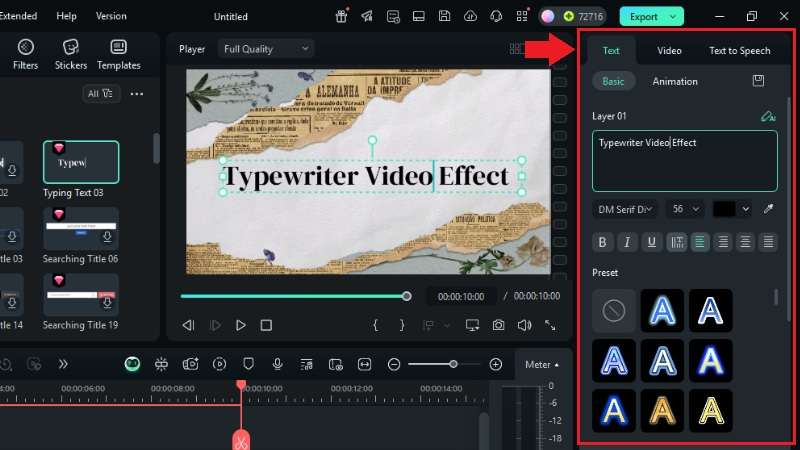Click the Layer 01 text input field
Viewport: 800px width, 450px height.
(x=685, y=161)
